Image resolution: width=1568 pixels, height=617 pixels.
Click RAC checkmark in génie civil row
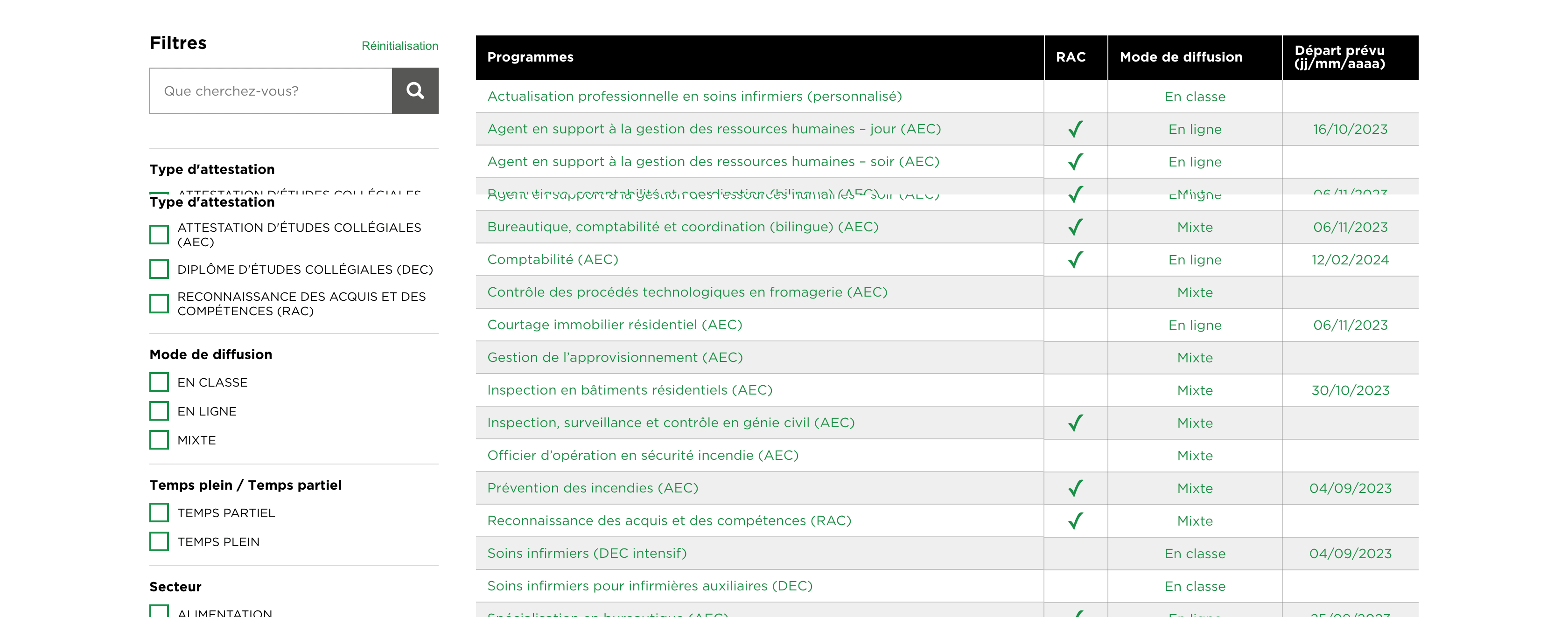click(1076, 423)
